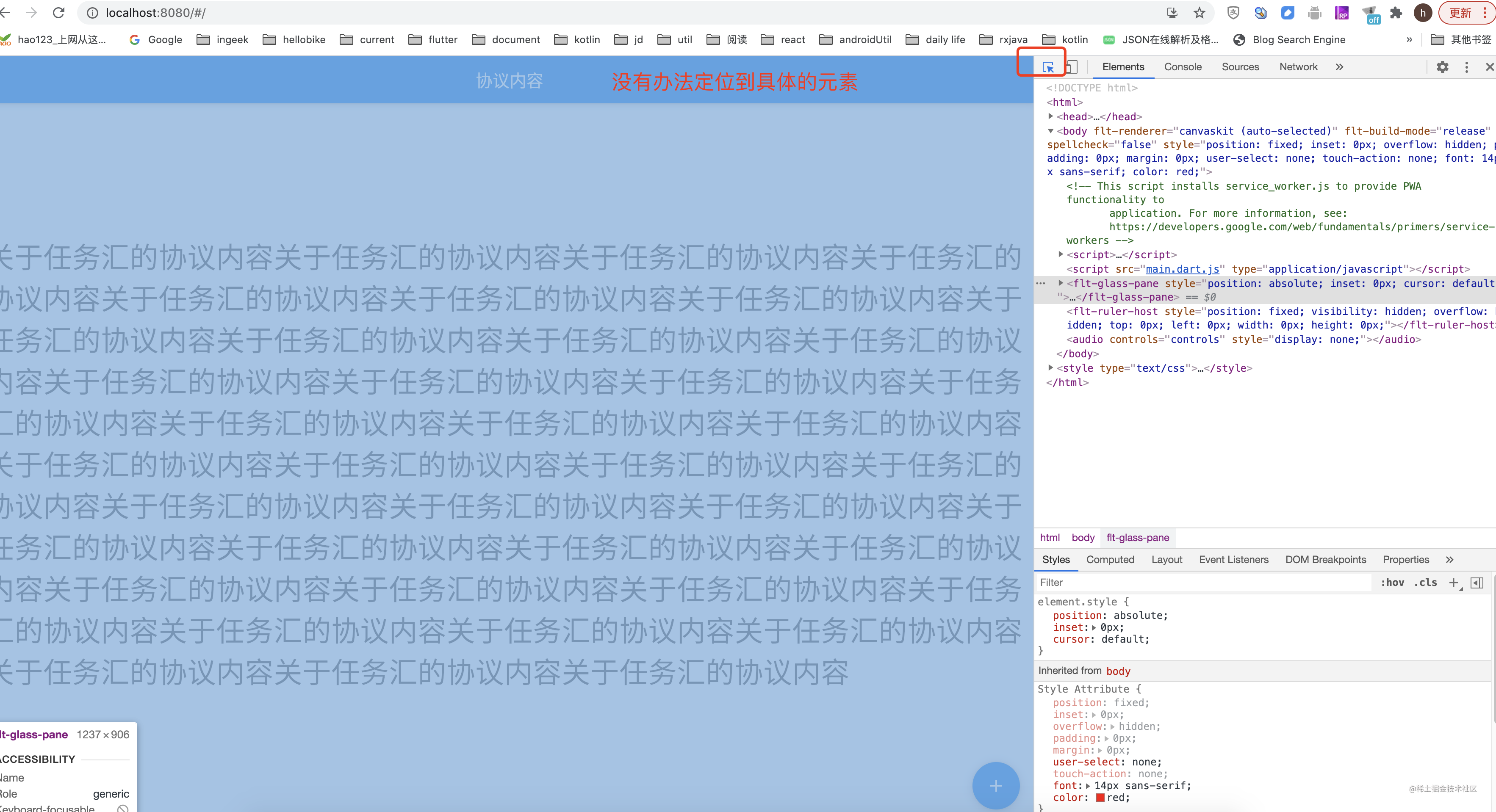This screenshot has width=1496, height=812.
Task: Collapse the body element node
Action: pyautogui.click(x=1050, y=131)
